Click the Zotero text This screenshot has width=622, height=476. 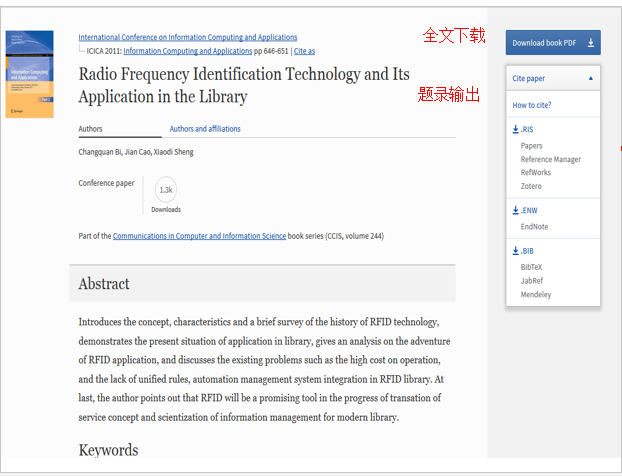point(531,186)
